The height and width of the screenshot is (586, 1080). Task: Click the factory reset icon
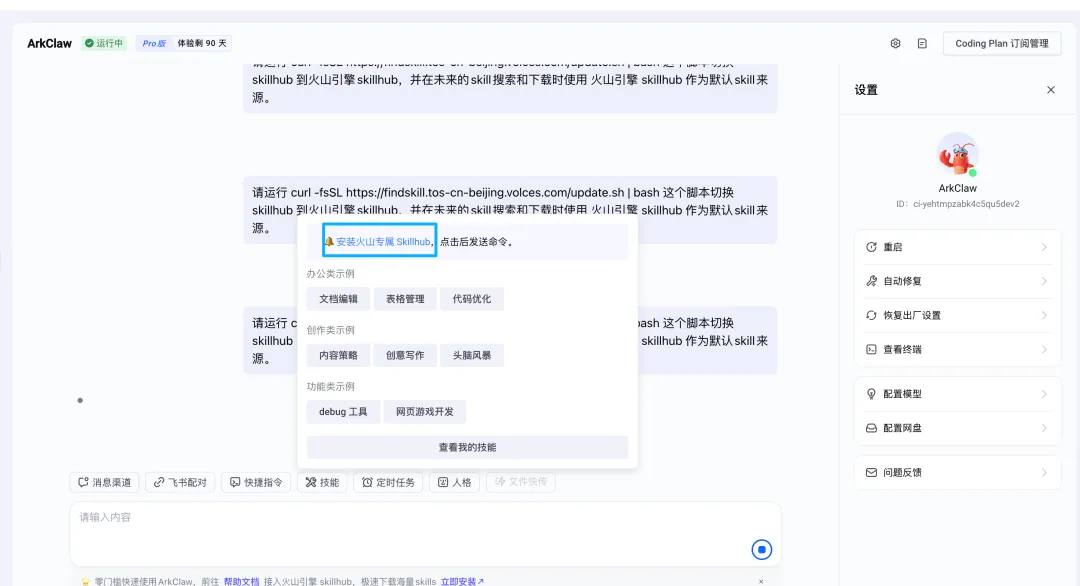pos(871,315)
